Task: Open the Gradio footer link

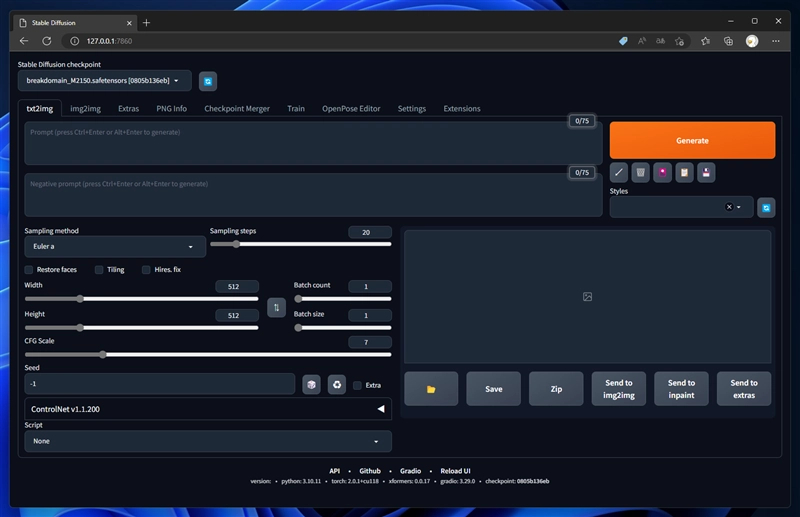Action: click(410, 471)
